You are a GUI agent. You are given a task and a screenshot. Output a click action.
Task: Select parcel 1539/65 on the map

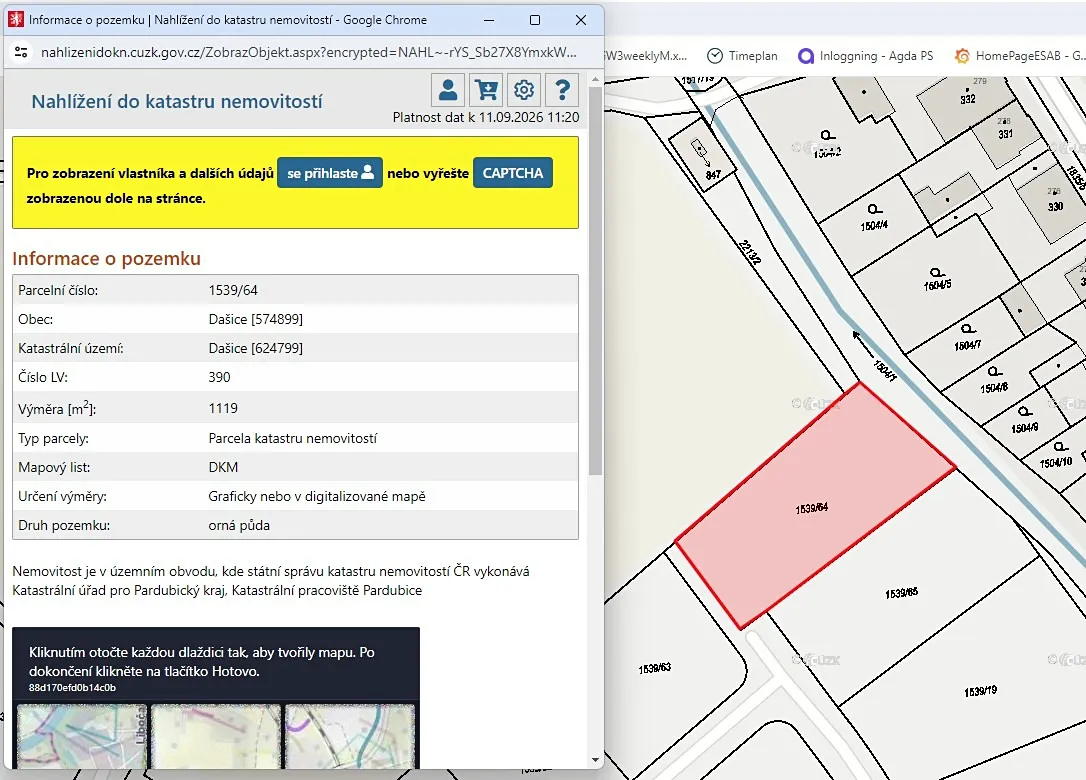[x=901, y=593]
